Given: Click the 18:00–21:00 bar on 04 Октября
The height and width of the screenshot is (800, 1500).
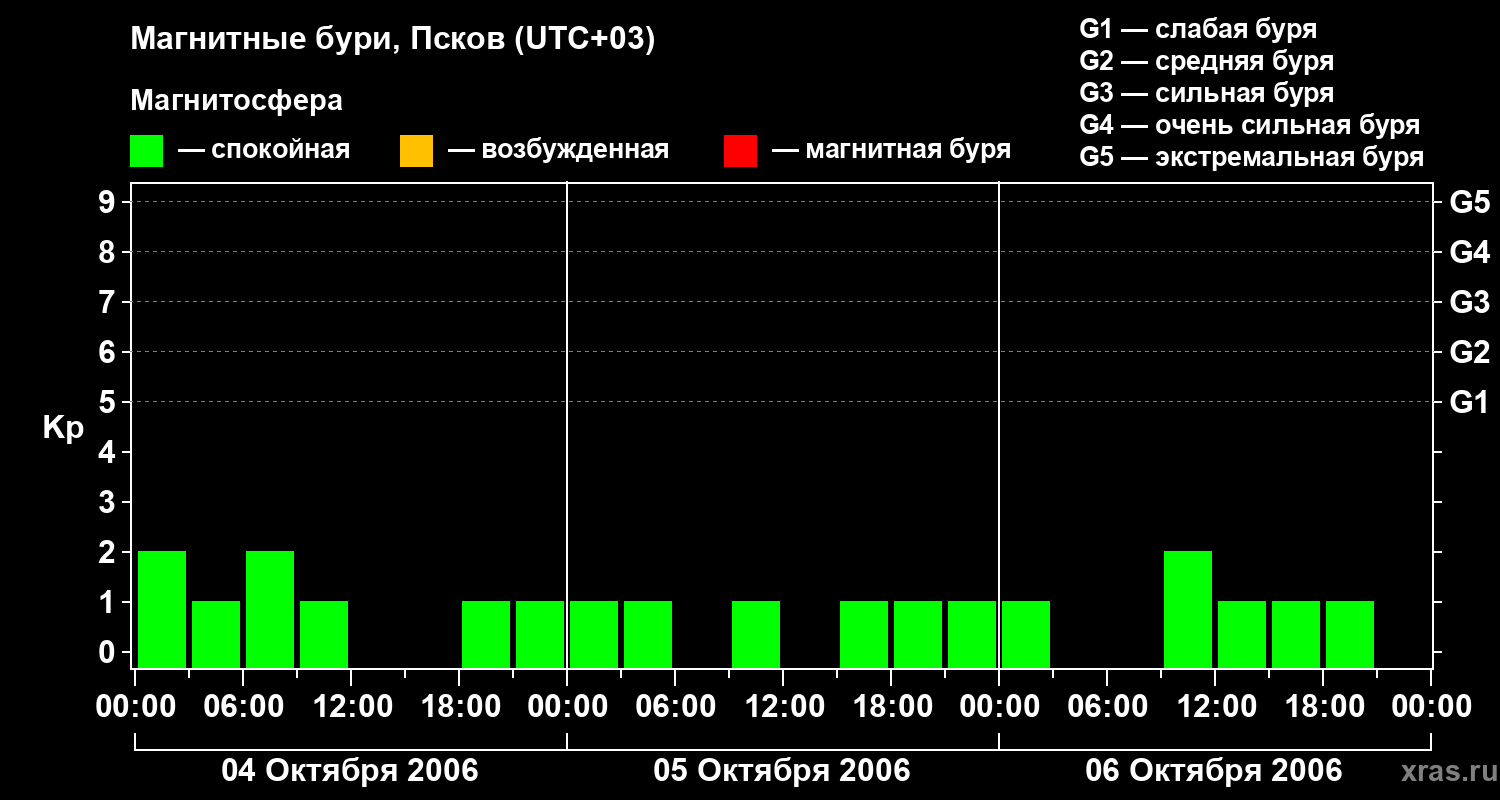Looking at the screenshot, I should coord(486,634).
